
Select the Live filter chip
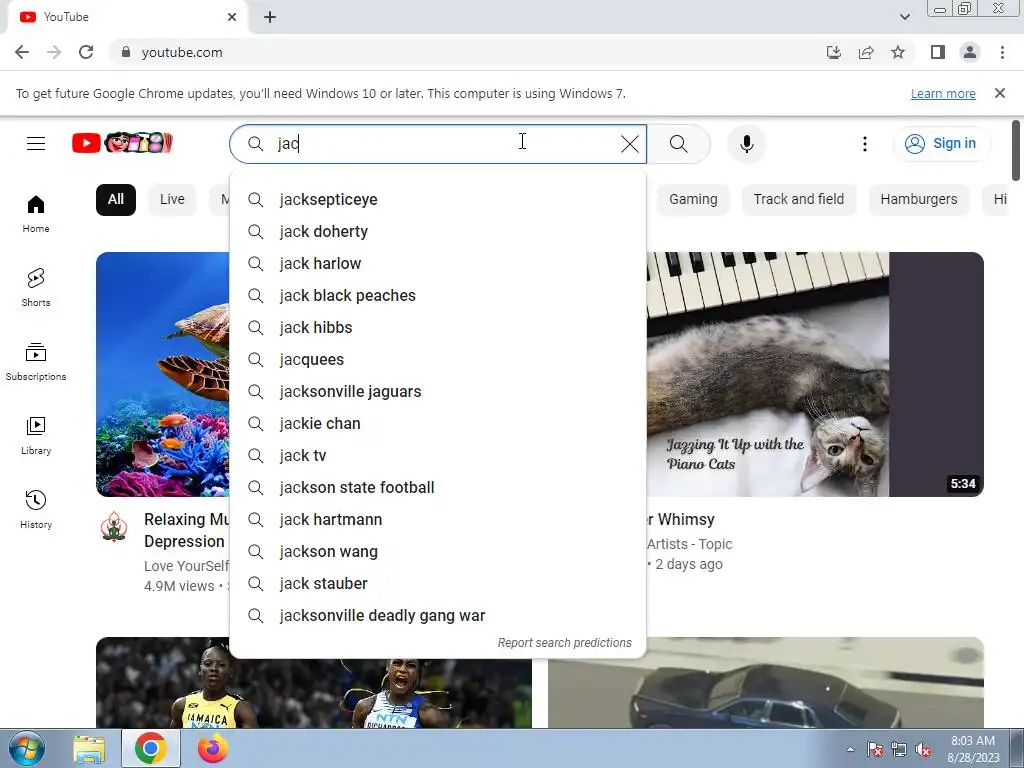coord(172,199)
